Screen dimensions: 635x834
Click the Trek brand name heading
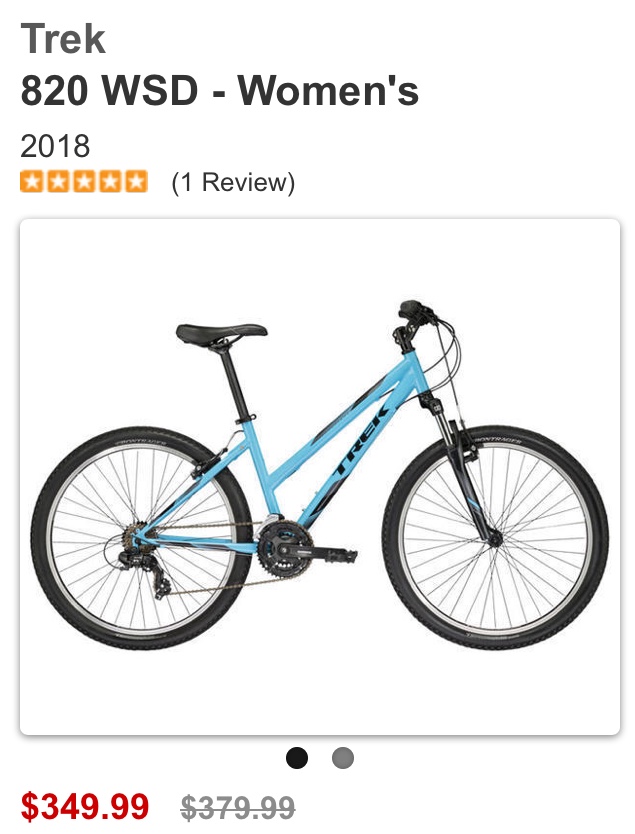[x=63, y=38]
